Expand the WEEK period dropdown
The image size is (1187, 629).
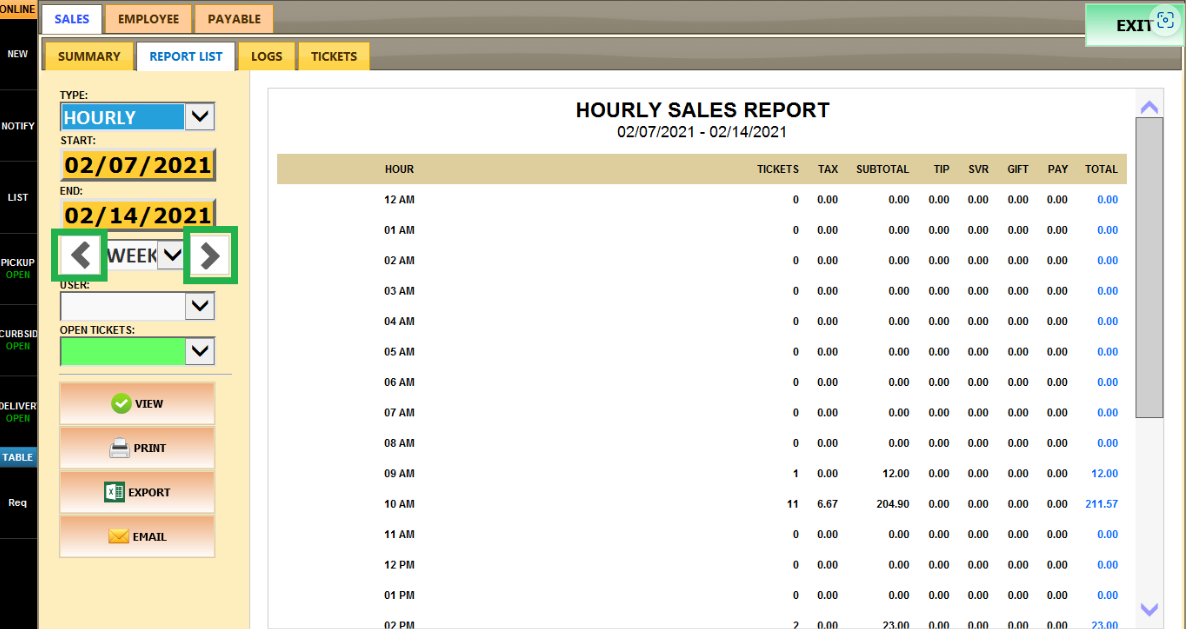point(173,255)
